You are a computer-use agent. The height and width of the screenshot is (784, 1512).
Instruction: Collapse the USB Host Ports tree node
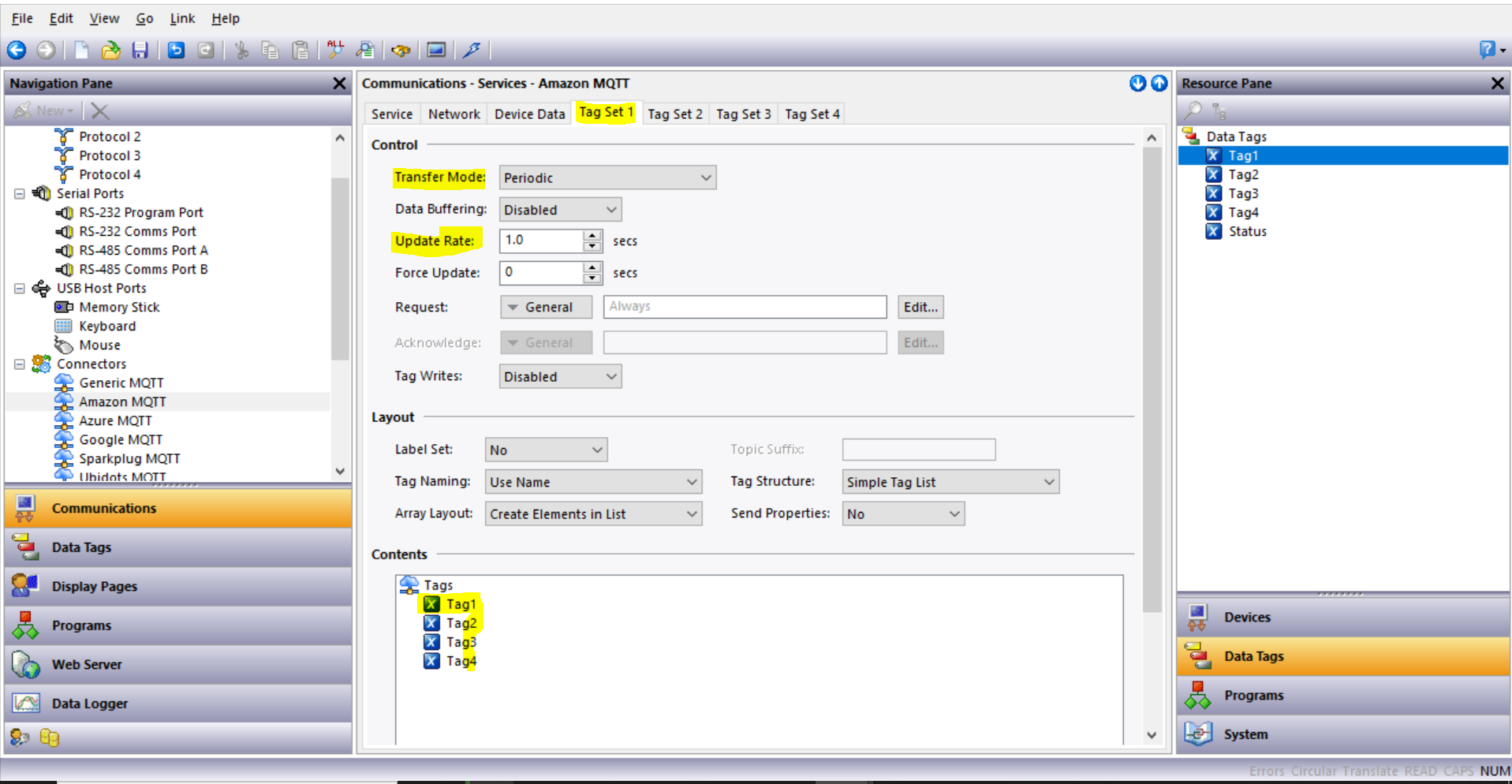click(20, 288)
